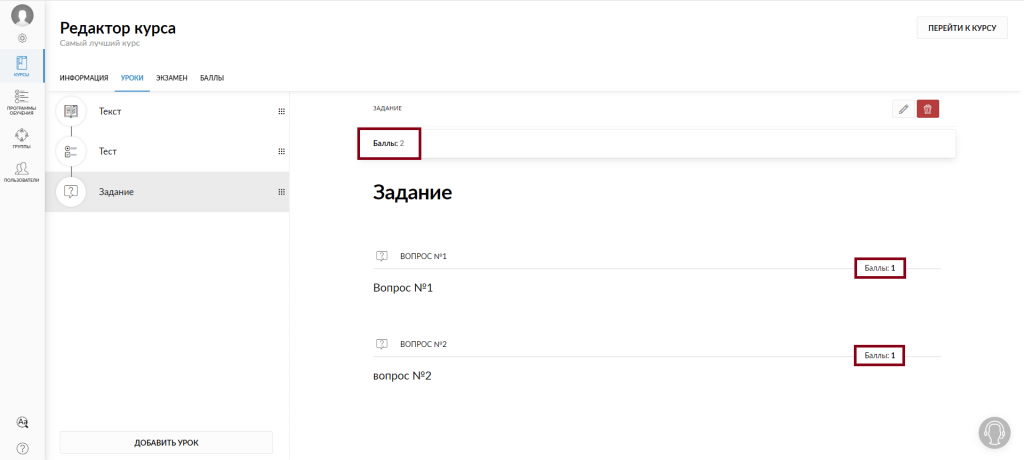Switch to the Баллы tab
Screen dimensions: 1024x460
tap(212, 78)
